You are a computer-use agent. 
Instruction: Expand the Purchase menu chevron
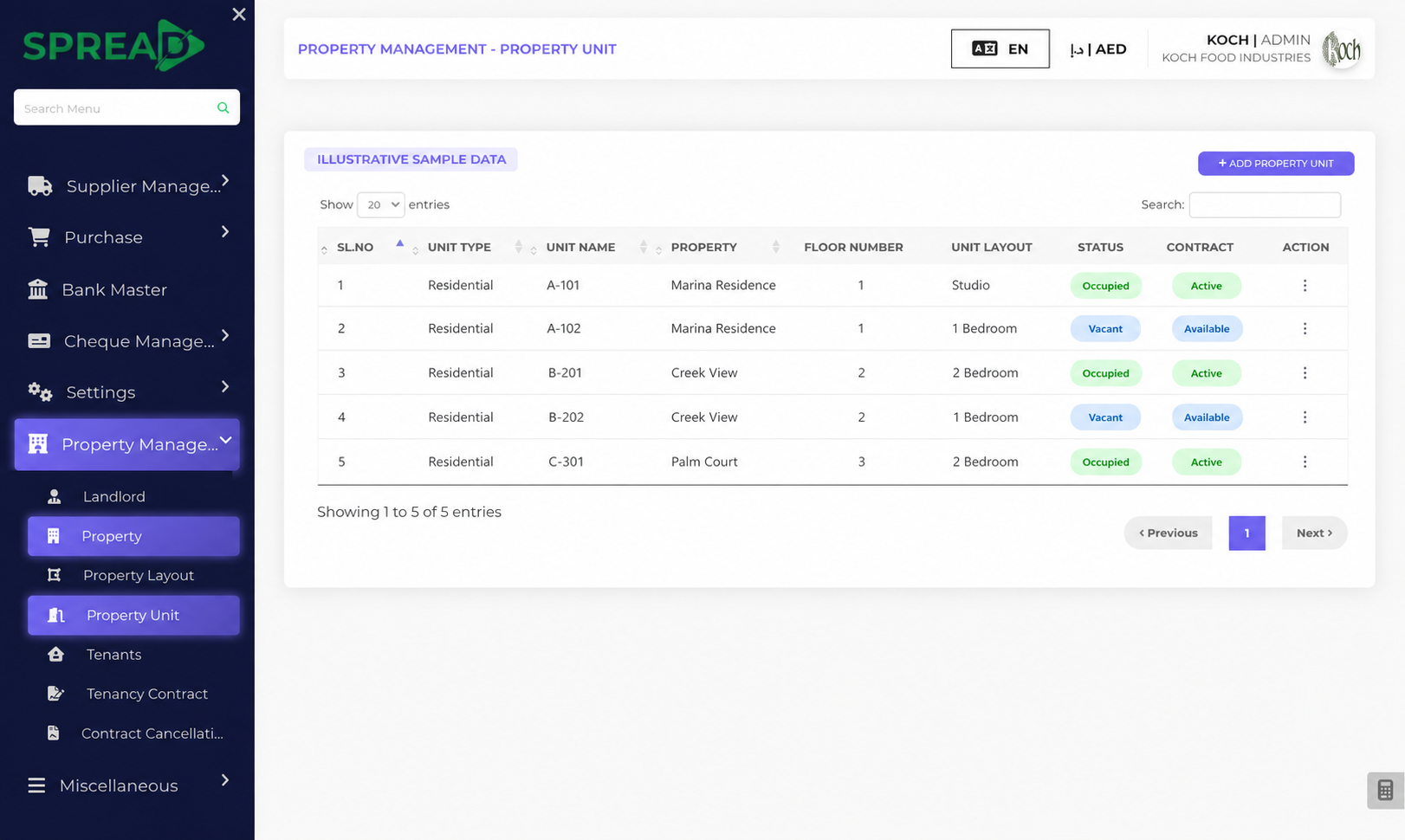[225, 231]
